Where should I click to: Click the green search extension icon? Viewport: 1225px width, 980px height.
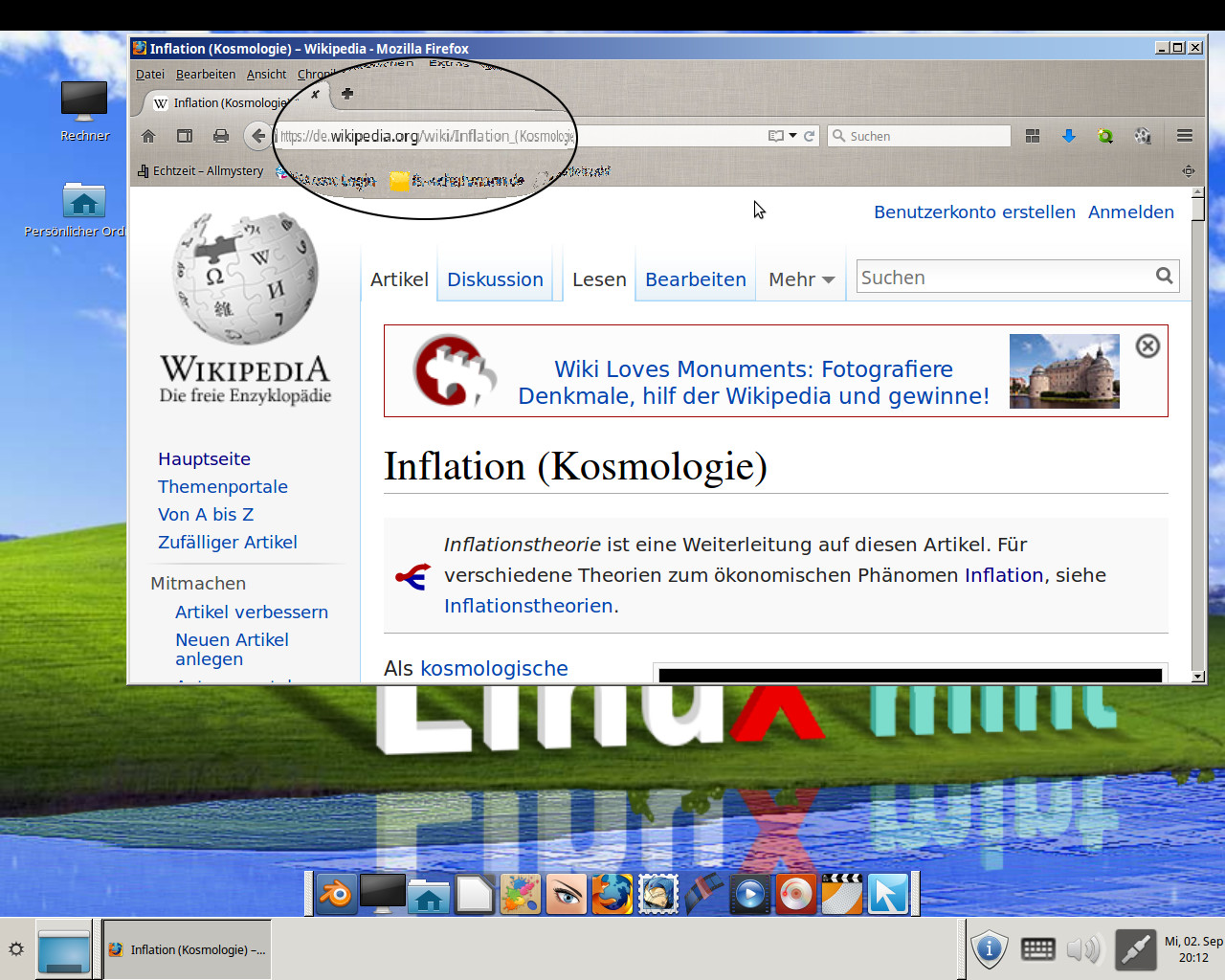(x=1105, y=136)
